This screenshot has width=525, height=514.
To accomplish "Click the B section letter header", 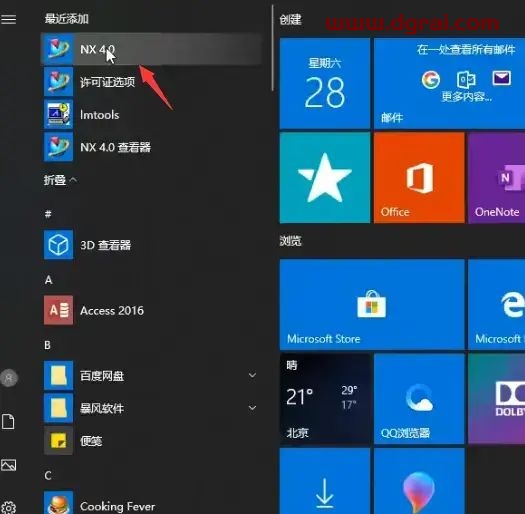I will pos(48,345).
